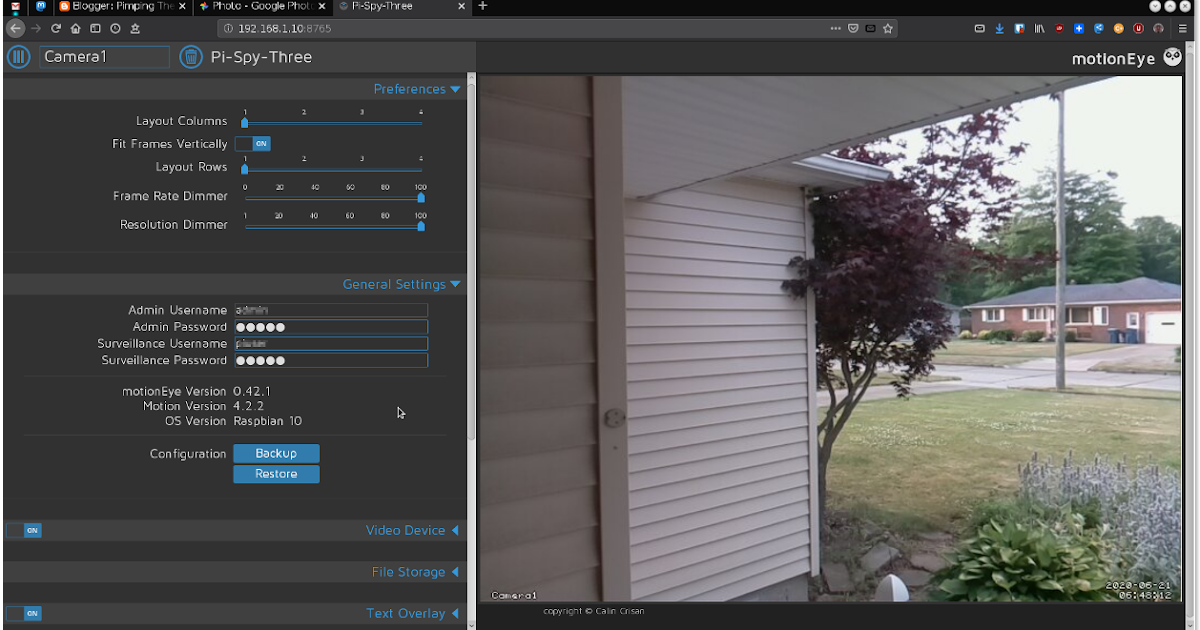Delete the camera using the trash icon
1200x630 pixels.
point(191,57)
